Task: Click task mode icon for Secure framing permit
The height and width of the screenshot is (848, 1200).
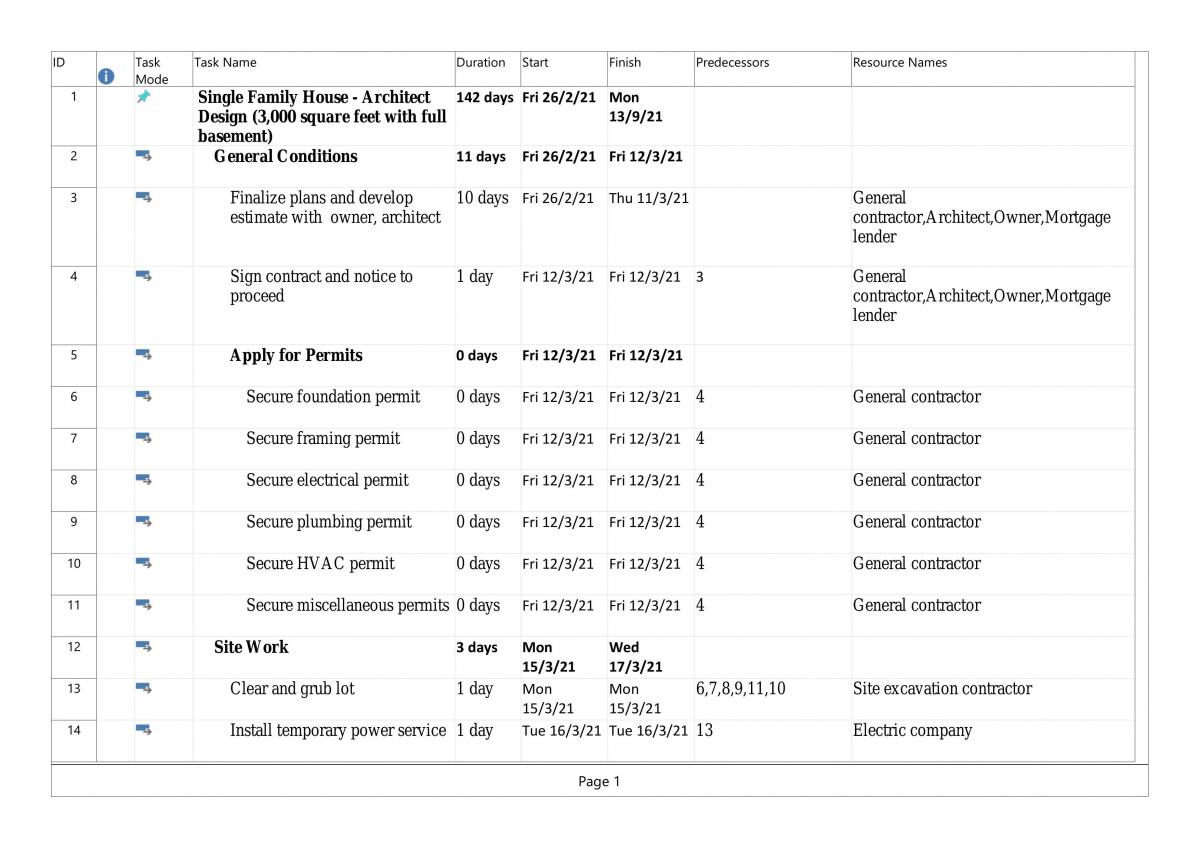Action: point(144,438)
